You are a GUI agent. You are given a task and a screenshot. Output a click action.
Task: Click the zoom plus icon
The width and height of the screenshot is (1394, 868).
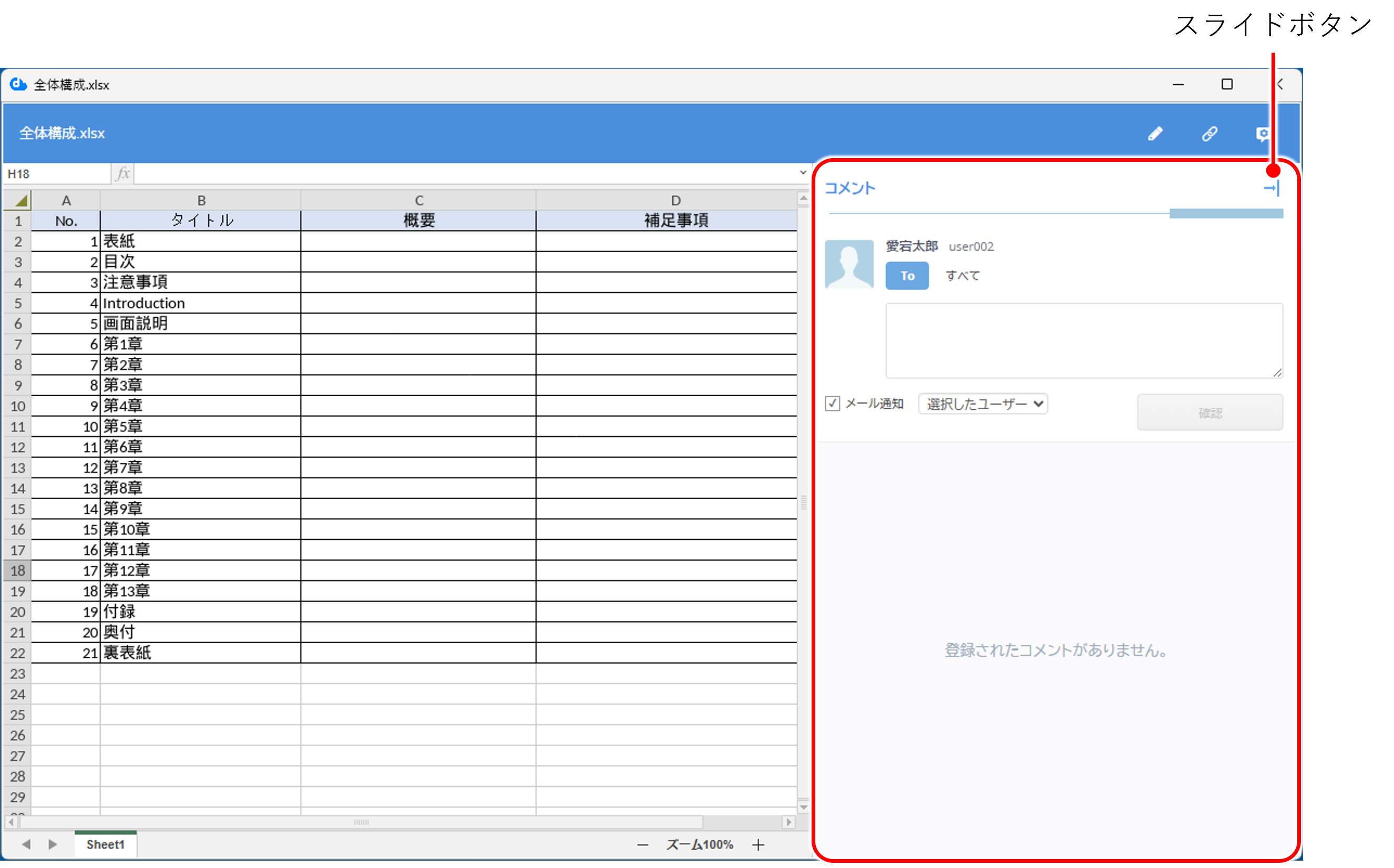coord(758,844)
